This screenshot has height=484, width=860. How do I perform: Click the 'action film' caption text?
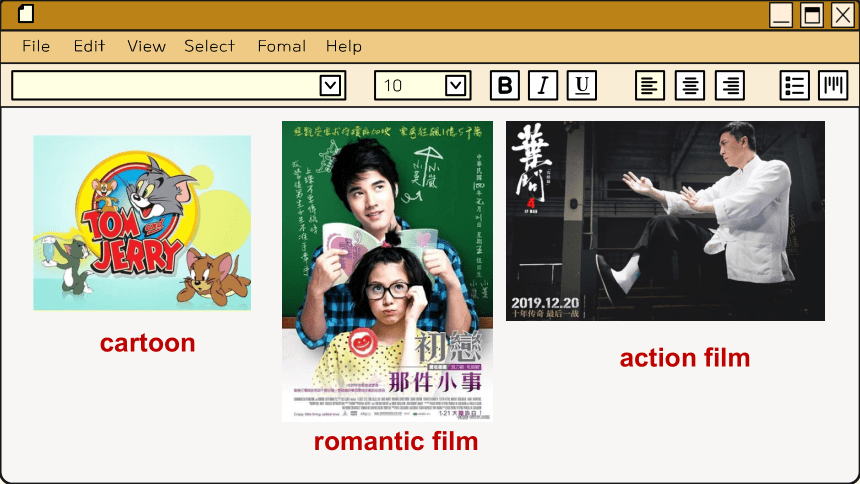coord(685,358)
